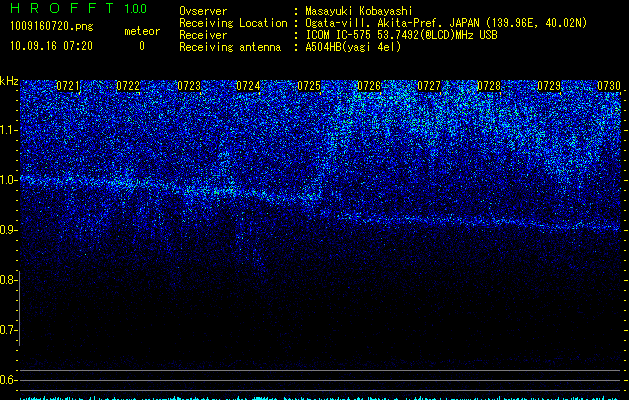Screen dimensions: 629x400
Task: Click the meteor label
Action: click(x=142, y=31)
